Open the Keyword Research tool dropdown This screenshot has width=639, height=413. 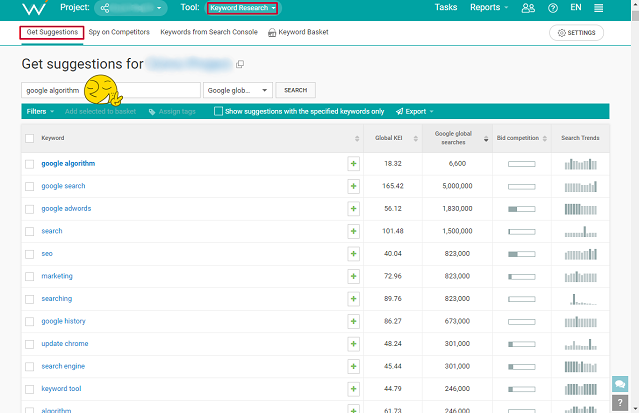pyautogui.click(x=242, y=8)
